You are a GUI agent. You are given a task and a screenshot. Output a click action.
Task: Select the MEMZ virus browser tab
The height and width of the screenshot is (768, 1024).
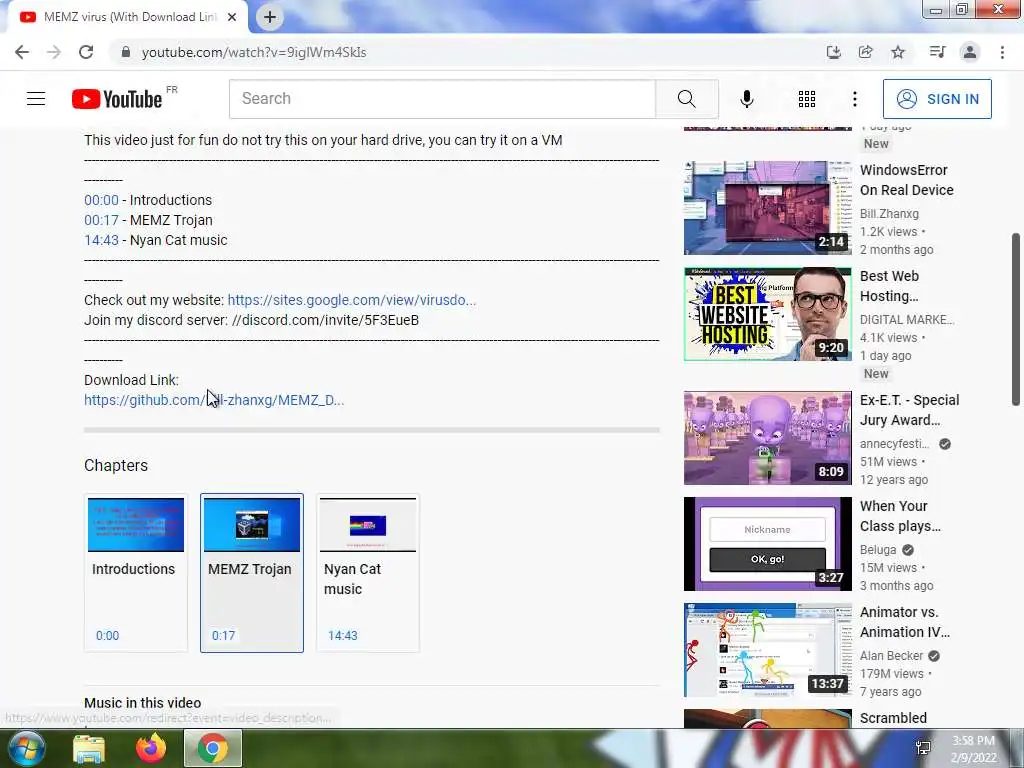point(127,17)
